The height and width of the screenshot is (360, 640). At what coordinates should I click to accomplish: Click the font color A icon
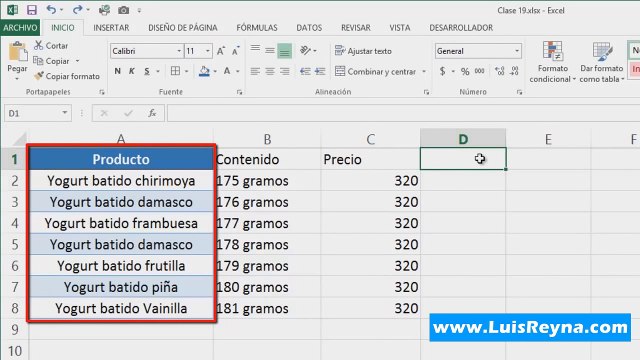227,71
